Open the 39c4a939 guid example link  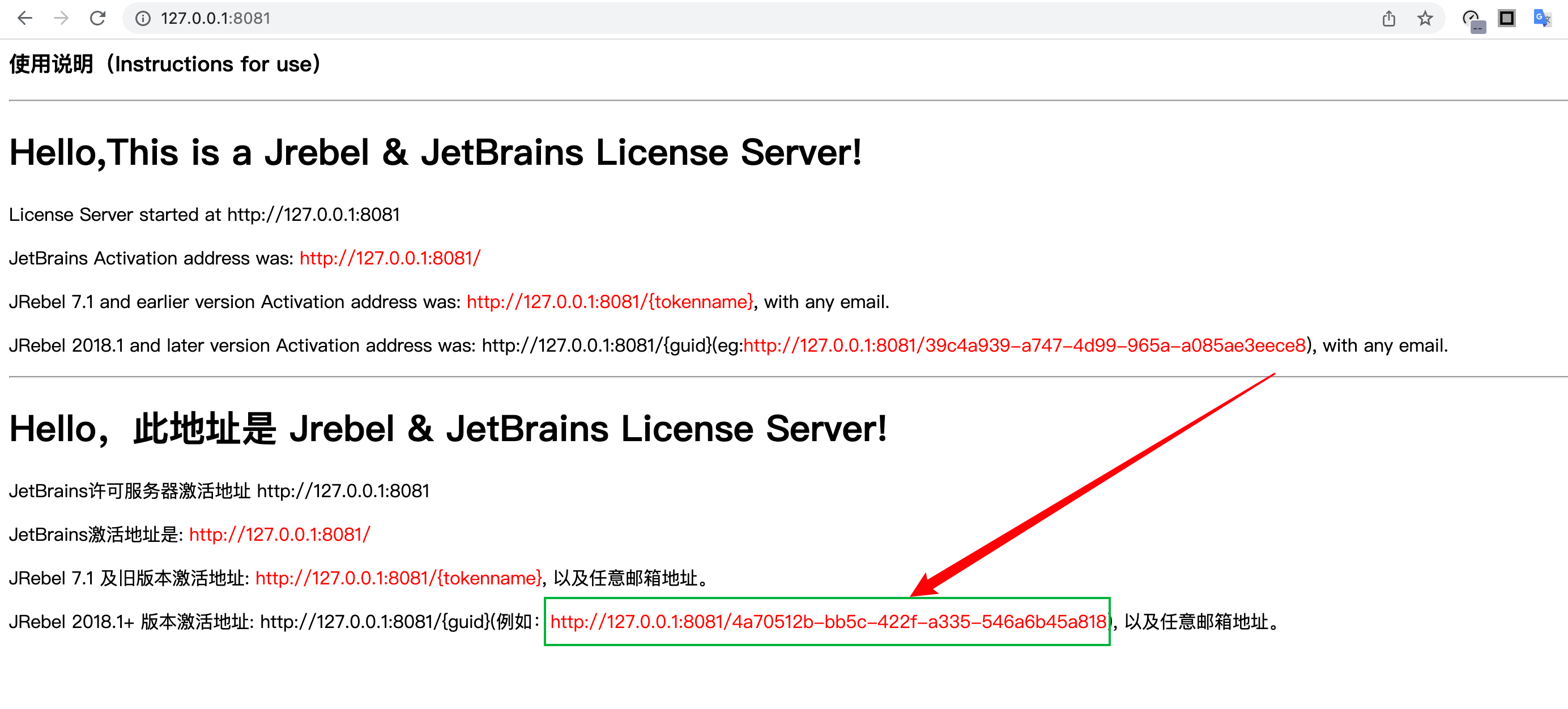point(1024,345)
